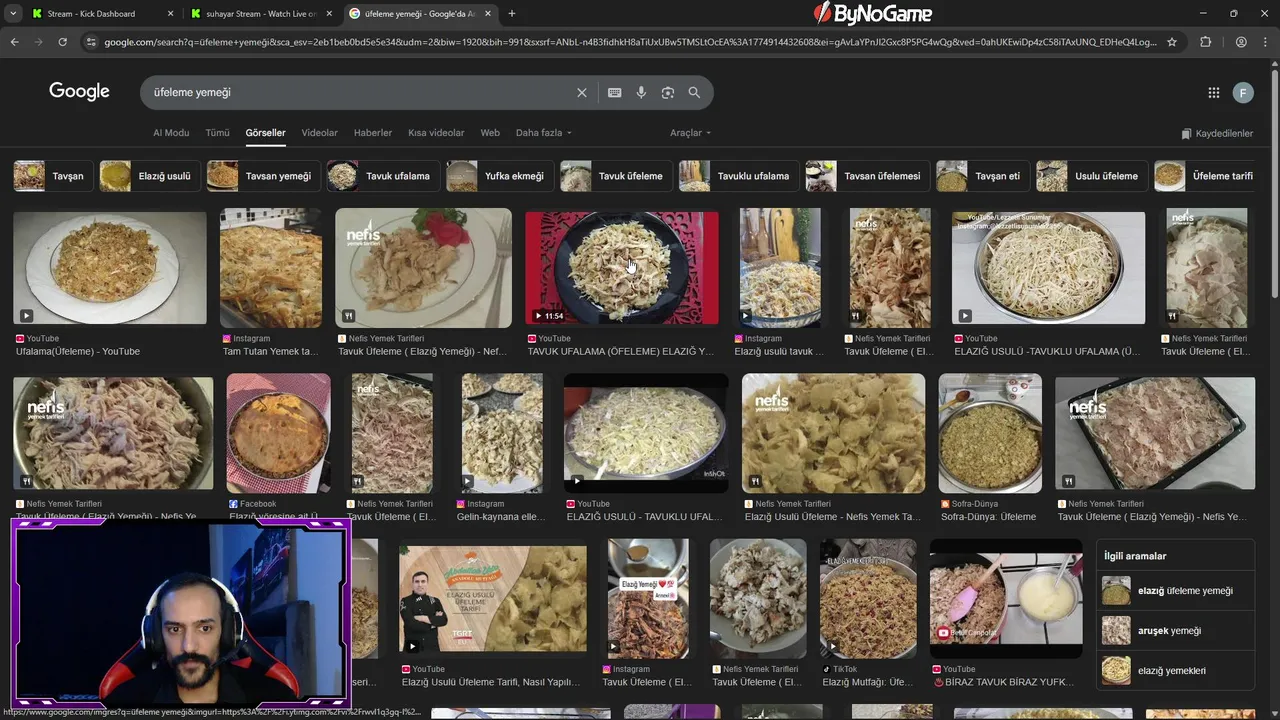Close the Stream - Kick Dashboard tab

pyautogui.click(x=170, y=14)
